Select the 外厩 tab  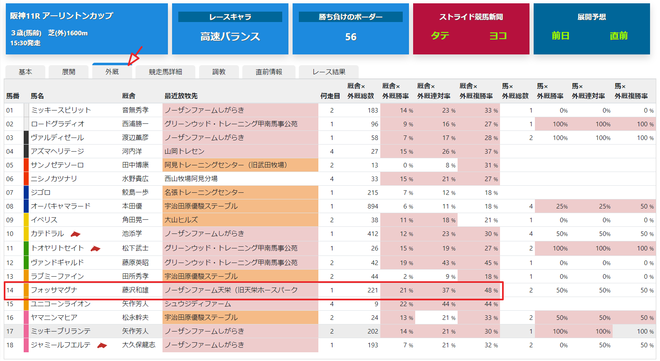pos(112,72)
